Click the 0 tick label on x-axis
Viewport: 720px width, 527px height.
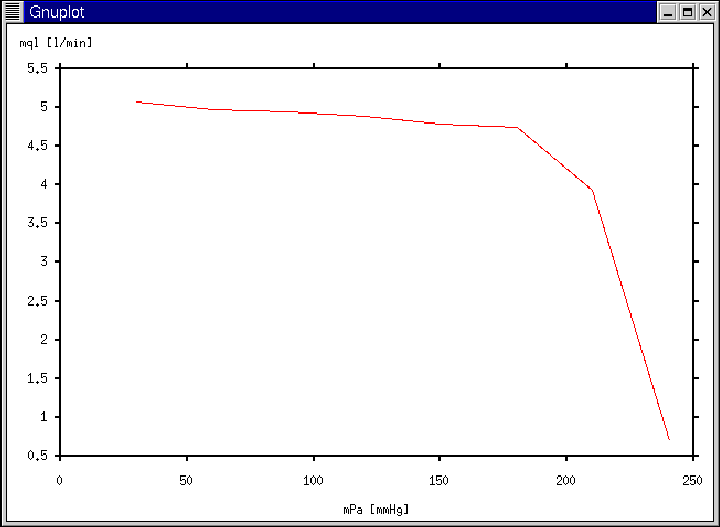pyautogui.click(x=60, y=480)
